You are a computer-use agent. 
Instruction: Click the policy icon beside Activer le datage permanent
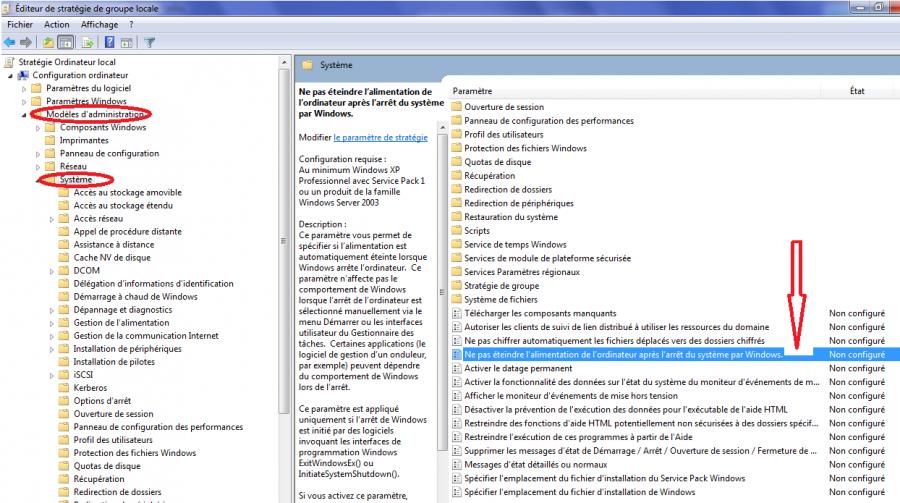(457, 368)
